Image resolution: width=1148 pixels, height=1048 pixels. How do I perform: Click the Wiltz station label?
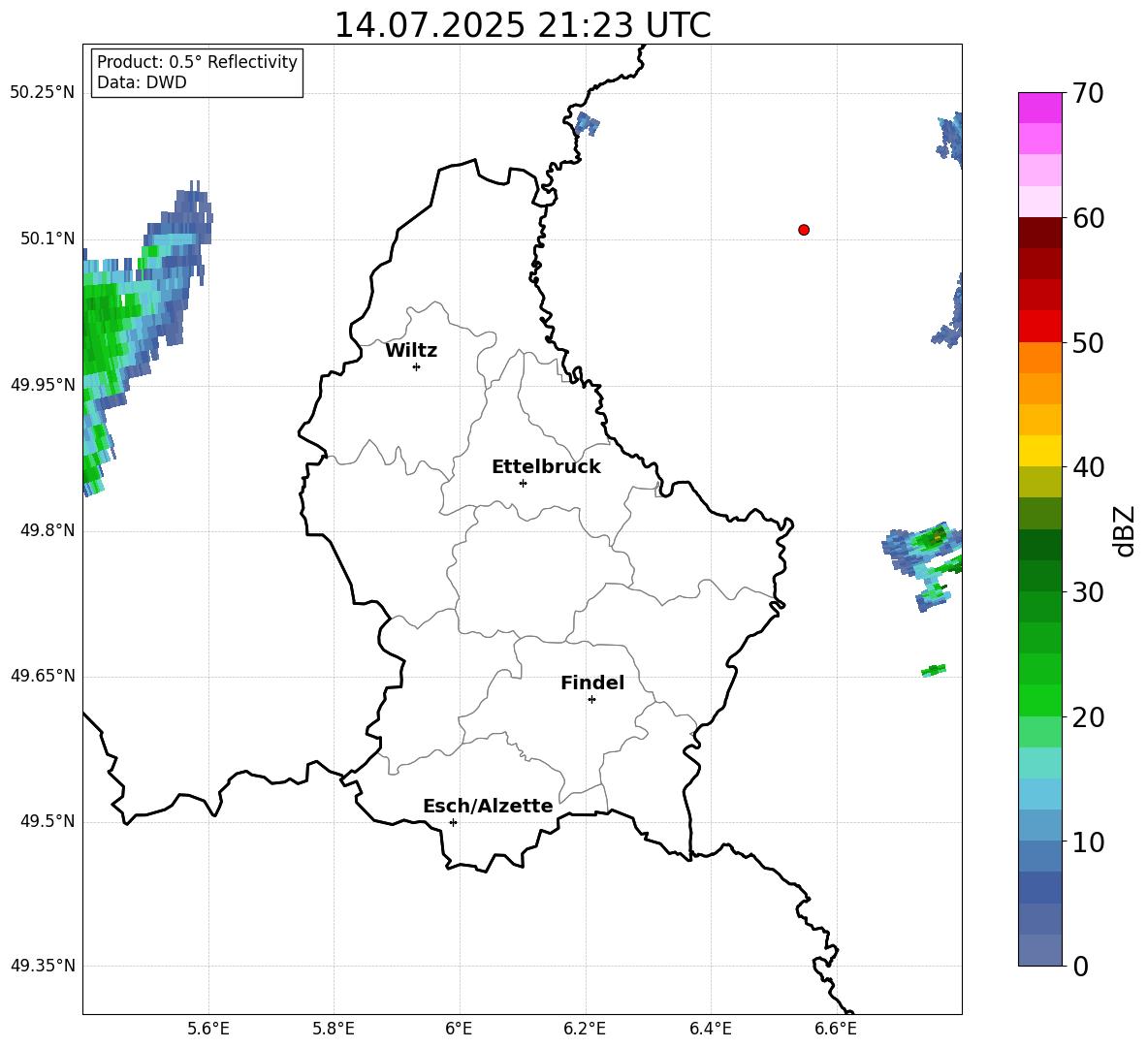click(x=411, y=351)
